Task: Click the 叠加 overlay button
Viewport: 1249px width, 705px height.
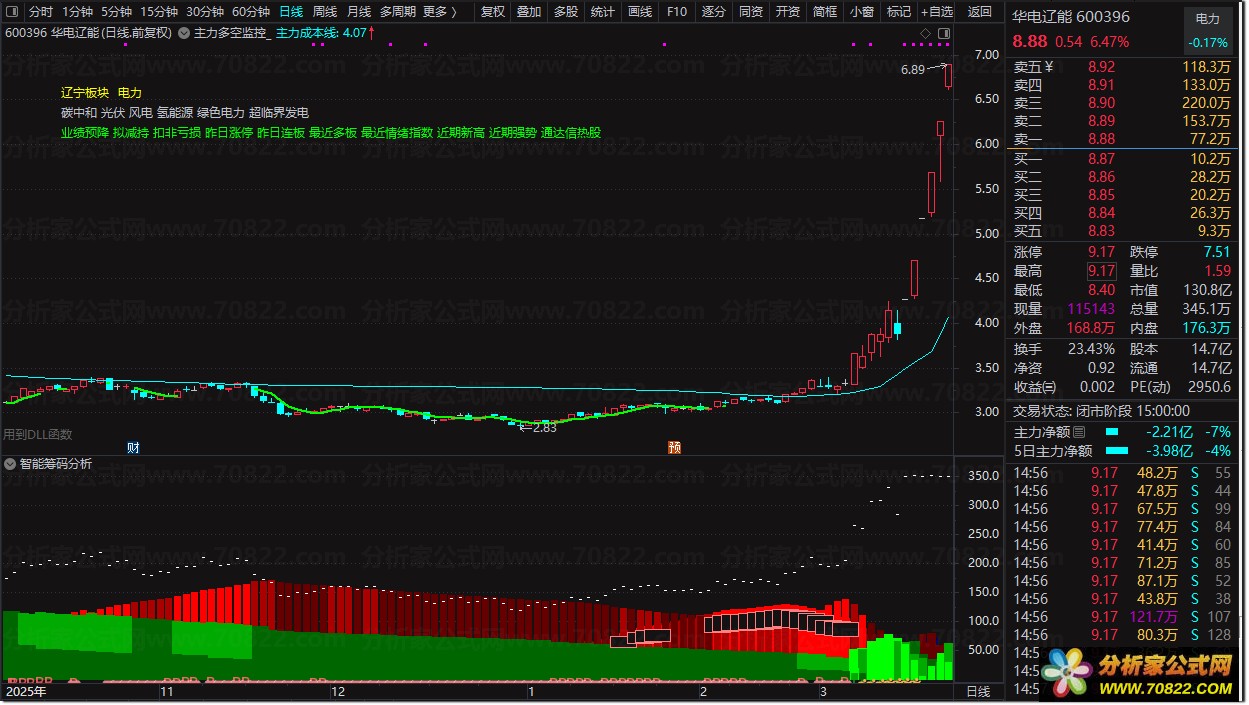Action: click(x=529, y=12)
